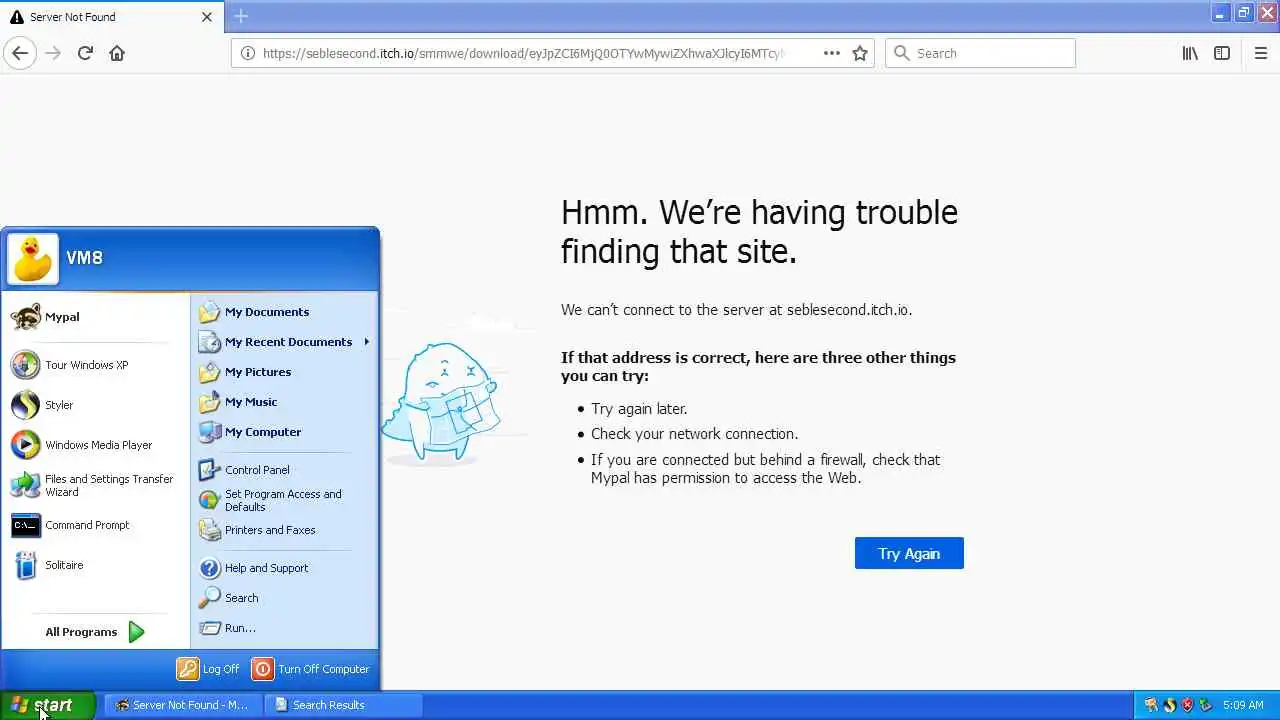Viewport: 1280px width, 720px height.
Task: Open Set Program Access and Defaults
Action: click(284, 500)
